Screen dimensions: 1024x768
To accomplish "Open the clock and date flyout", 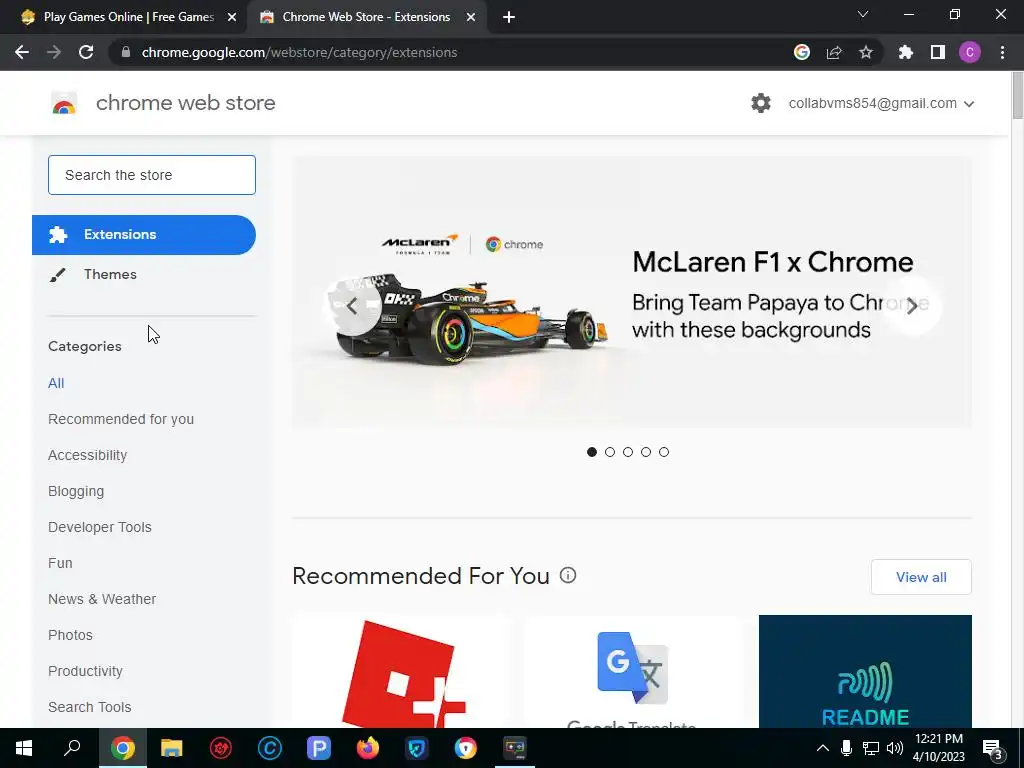I will click(x=938, y=748).
